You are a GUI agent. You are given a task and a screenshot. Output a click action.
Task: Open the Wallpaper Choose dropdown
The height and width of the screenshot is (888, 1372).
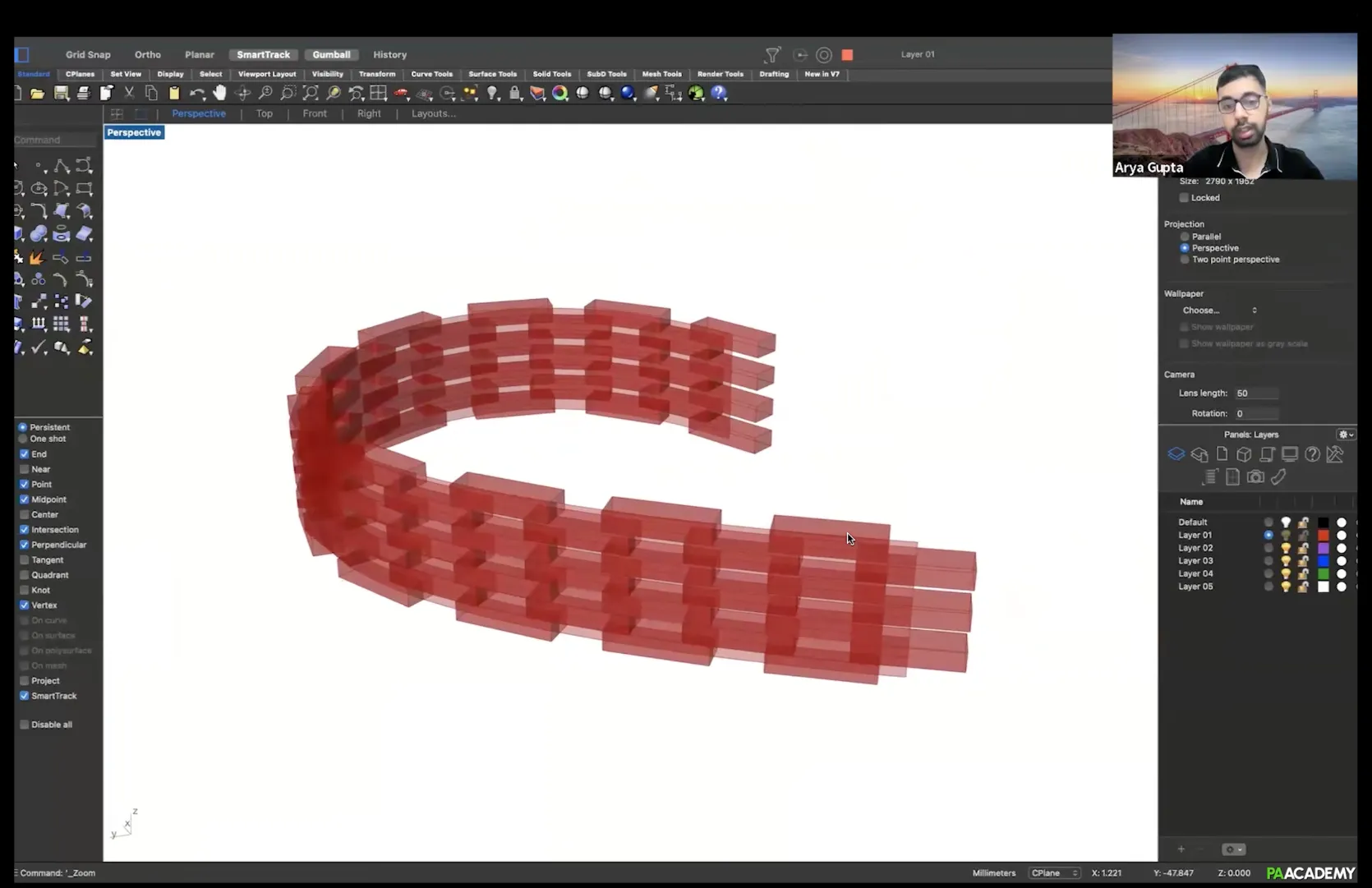(x=1219, y=311)
